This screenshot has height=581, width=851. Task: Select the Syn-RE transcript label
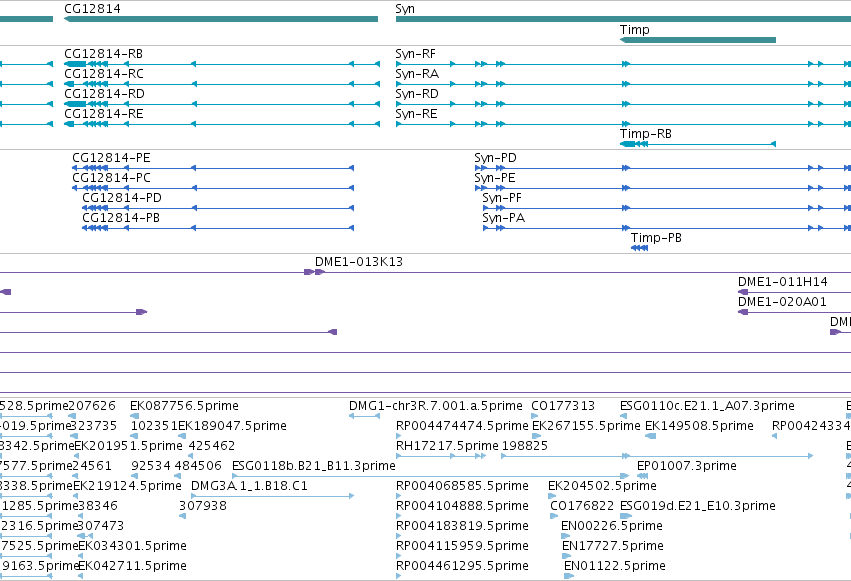(x=416, y=114)
